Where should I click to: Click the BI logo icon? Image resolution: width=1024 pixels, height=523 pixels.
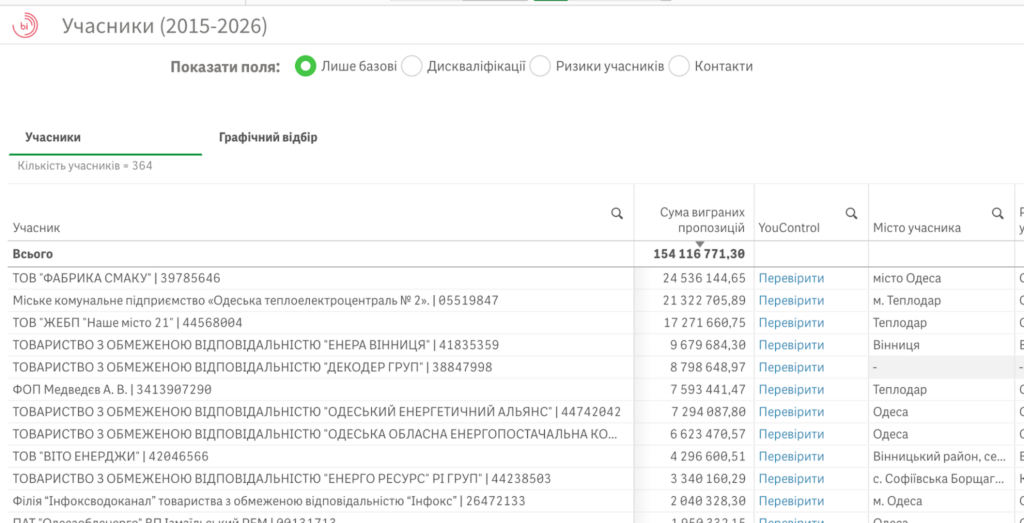[25, 27]
